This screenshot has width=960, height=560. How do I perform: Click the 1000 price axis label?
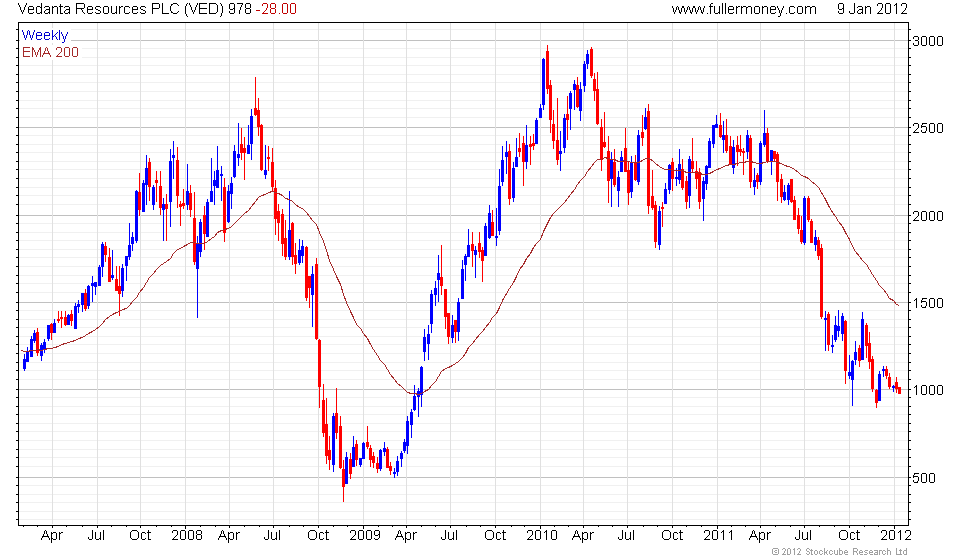(928, 390)
